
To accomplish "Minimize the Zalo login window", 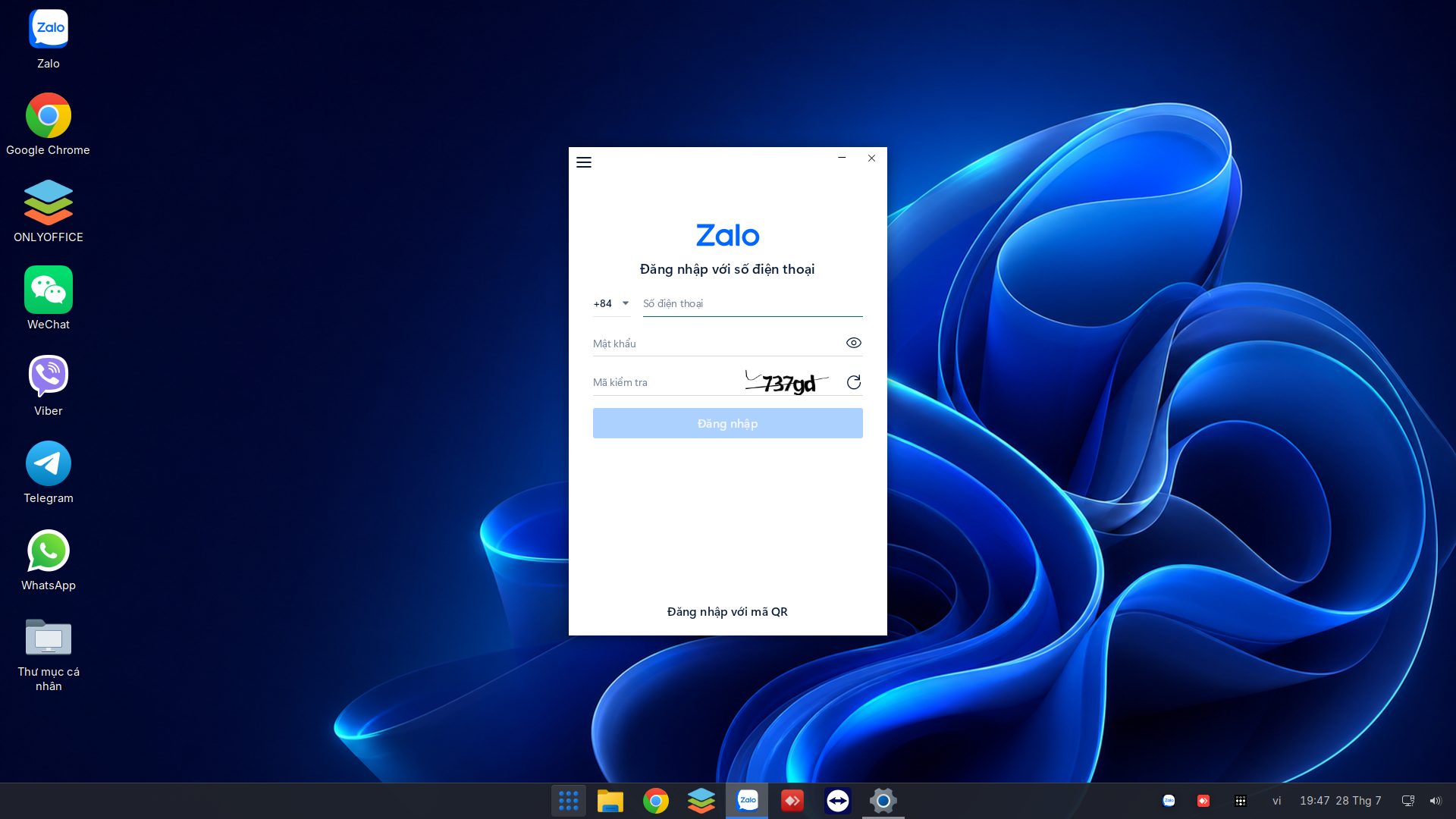I will pos(842,158).
